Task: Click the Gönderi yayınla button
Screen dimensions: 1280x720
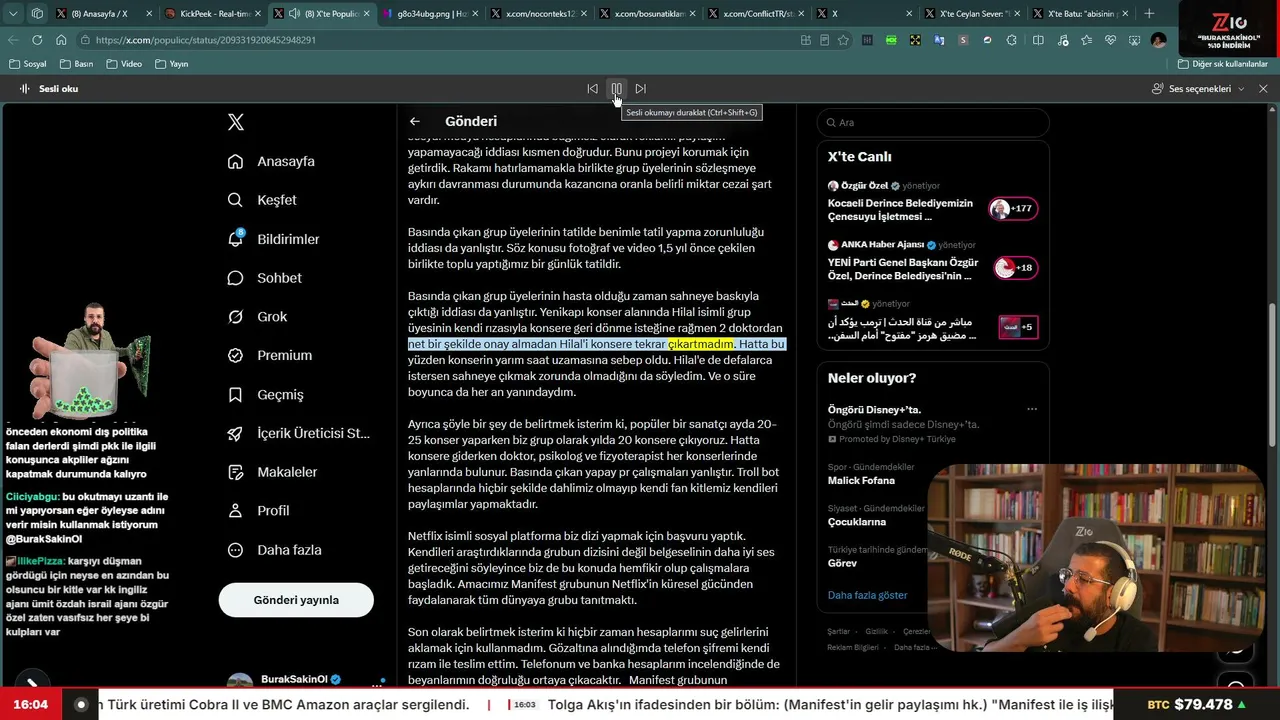Action: pos(296,600)
